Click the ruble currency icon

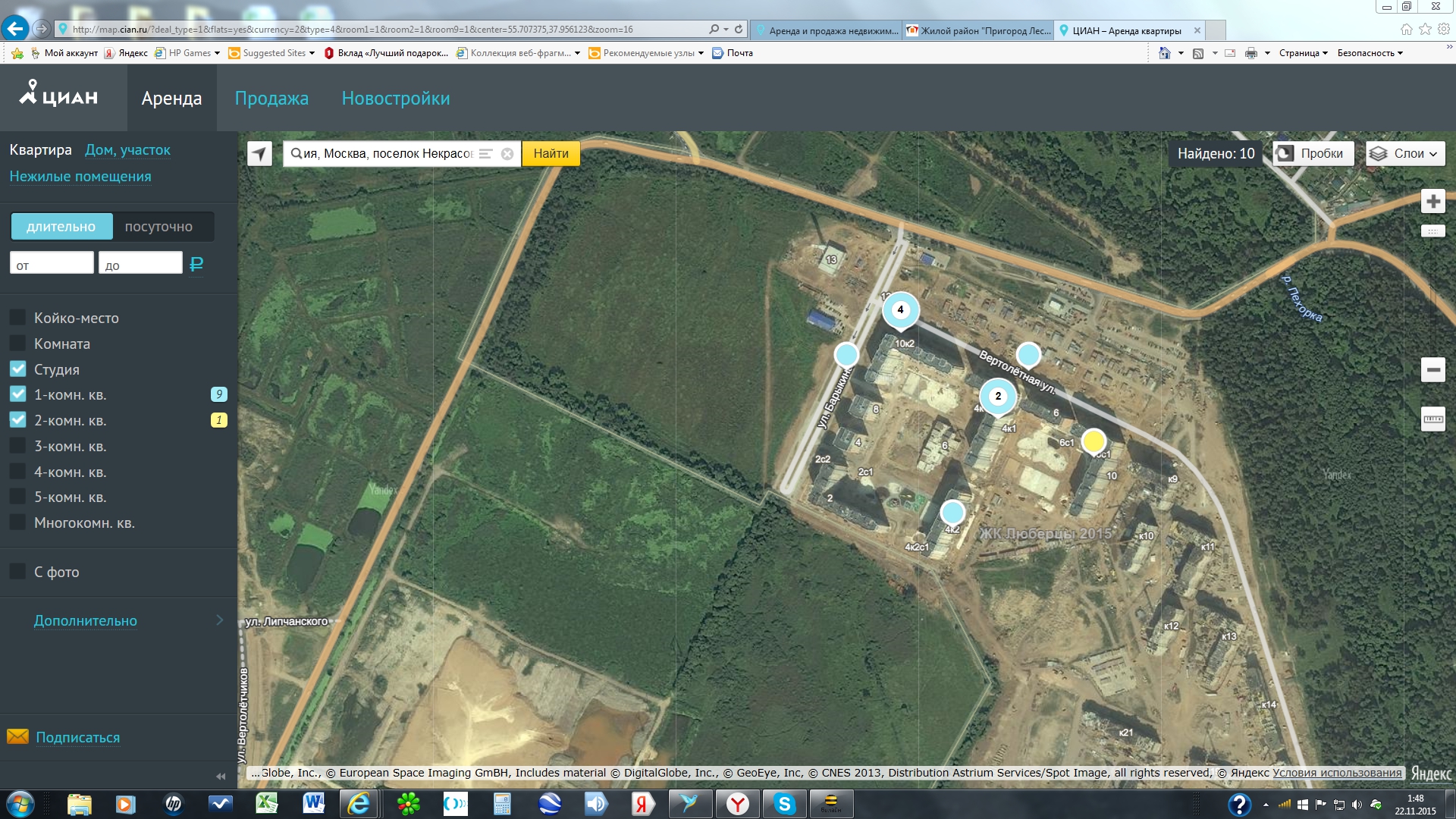point(196,264)
